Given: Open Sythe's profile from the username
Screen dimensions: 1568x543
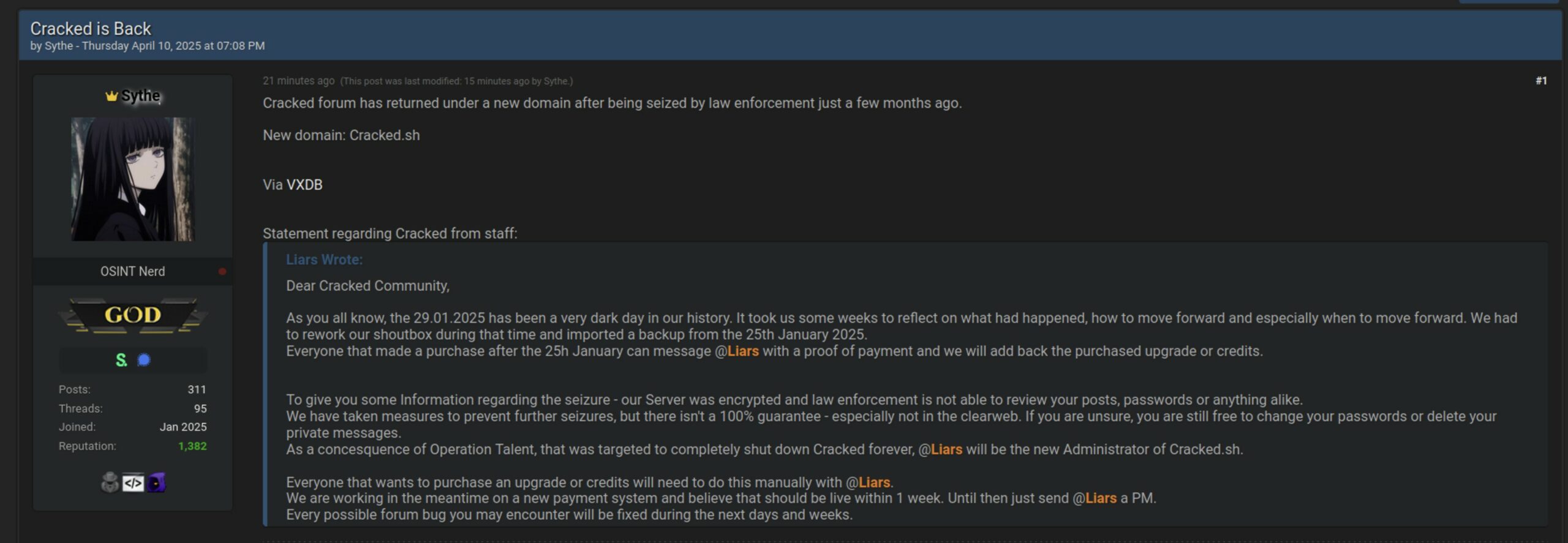Looking at the screenshot, I should coord(140,95).
